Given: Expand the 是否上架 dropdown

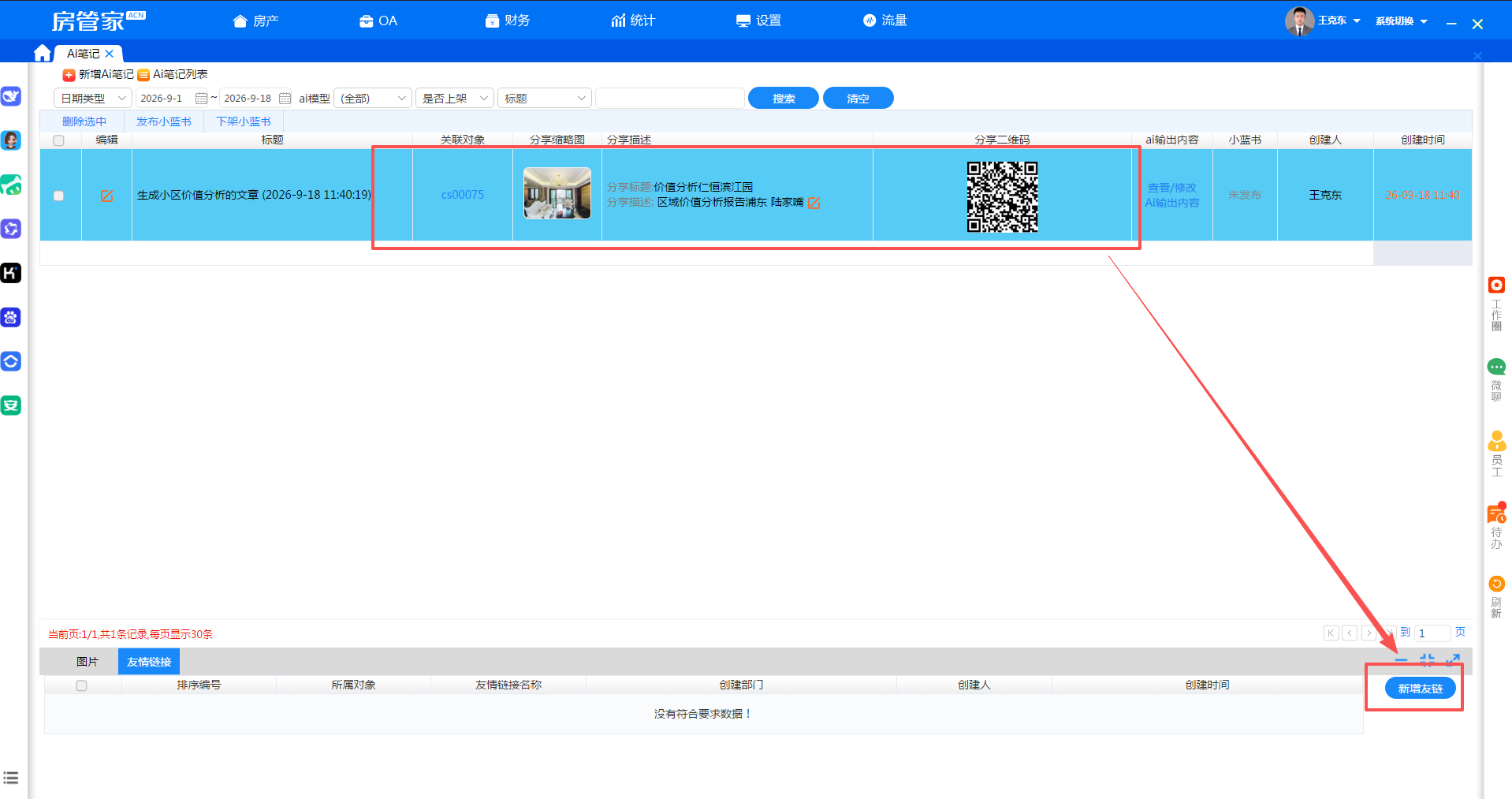Looking at the screenshot, I should click(455, 99).
